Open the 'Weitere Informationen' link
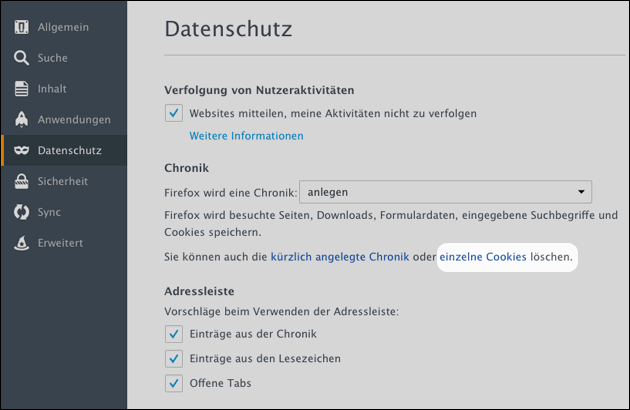 246,136
